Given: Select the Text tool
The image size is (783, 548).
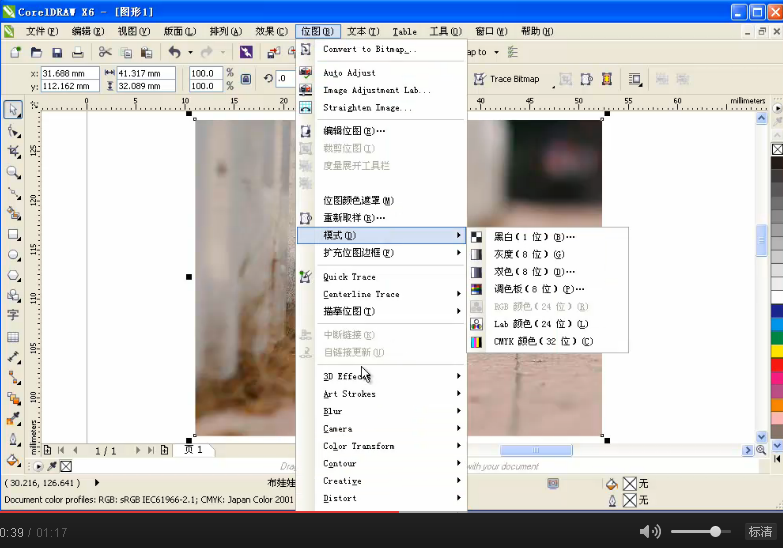Looking at the screenshot, I should pyautogui.click(x=13, y=315).
